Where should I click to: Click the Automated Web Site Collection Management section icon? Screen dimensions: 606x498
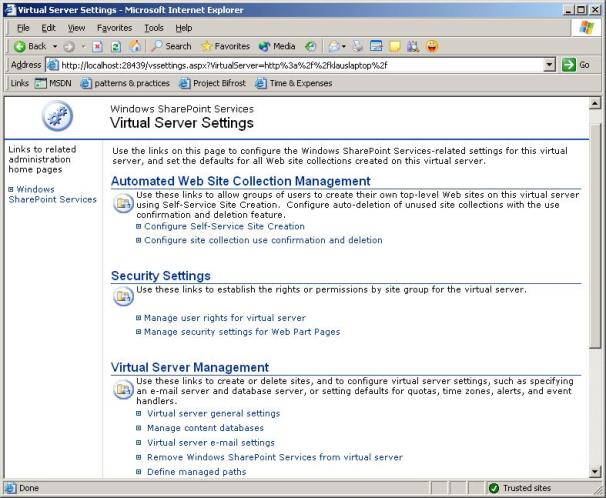(123, 203)
